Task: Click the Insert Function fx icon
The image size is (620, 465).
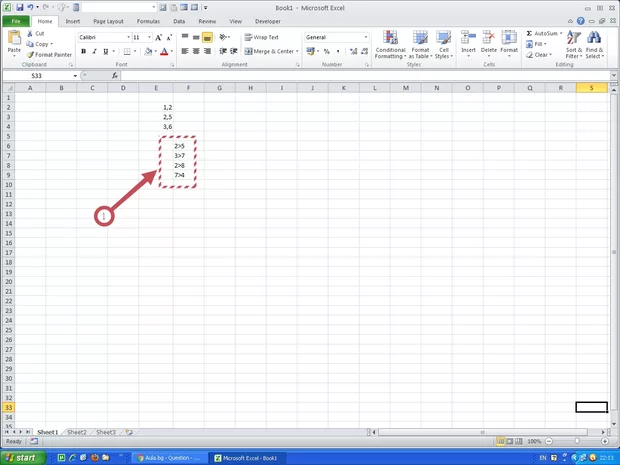Action: click(114, 76)
